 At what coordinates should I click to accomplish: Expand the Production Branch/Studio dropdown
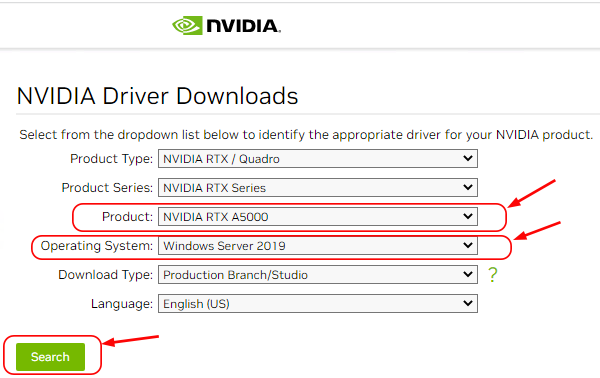(x=318, y=274)
